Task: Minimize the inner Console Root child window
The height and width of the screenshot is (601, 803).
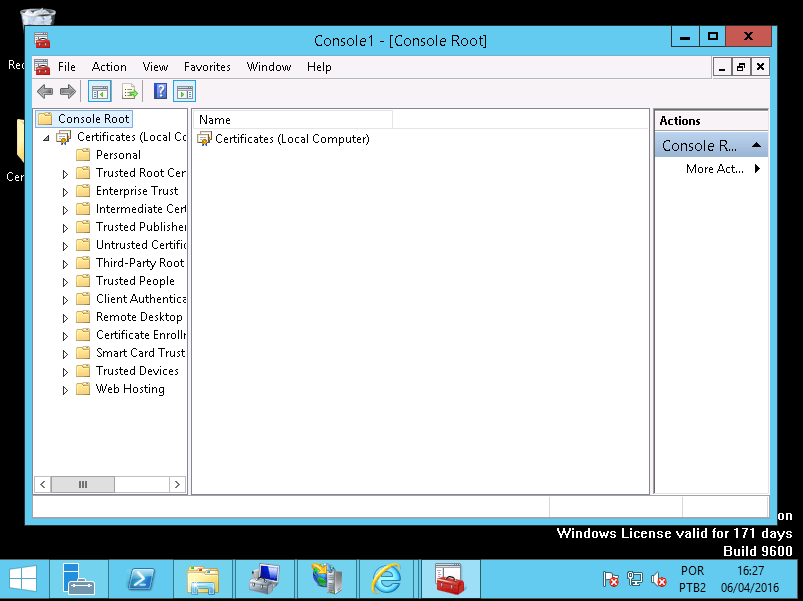Action: (x=722, y=67)
